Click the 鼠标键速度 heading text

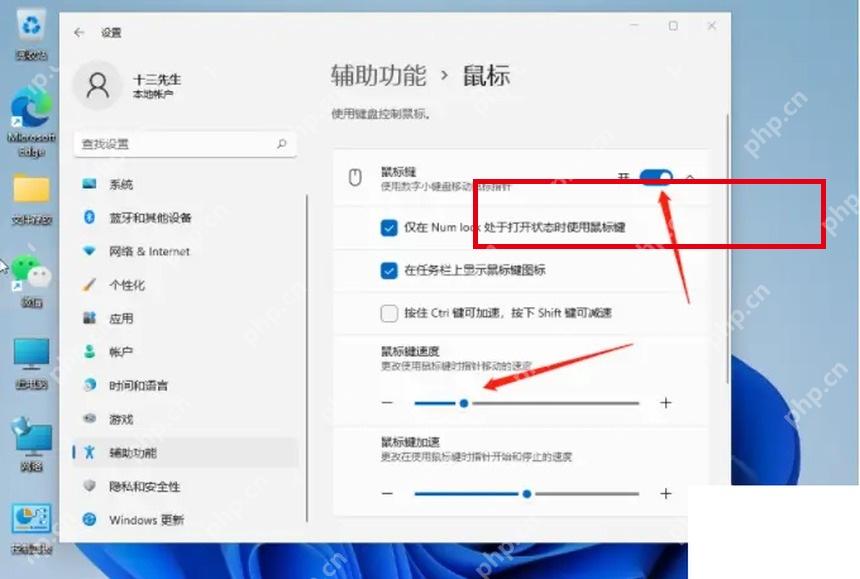(x=410, y=351)
